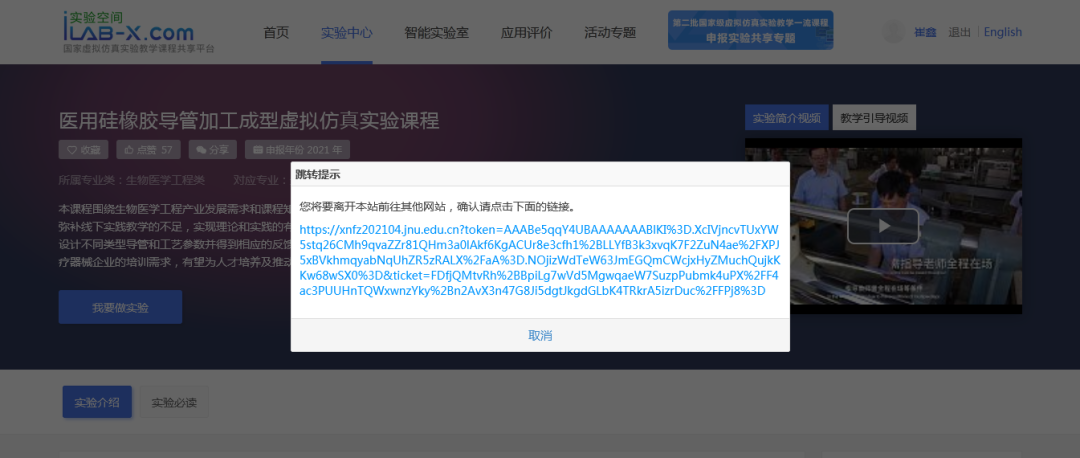Click 取消 to cancel the redirect

pos(540,335)
